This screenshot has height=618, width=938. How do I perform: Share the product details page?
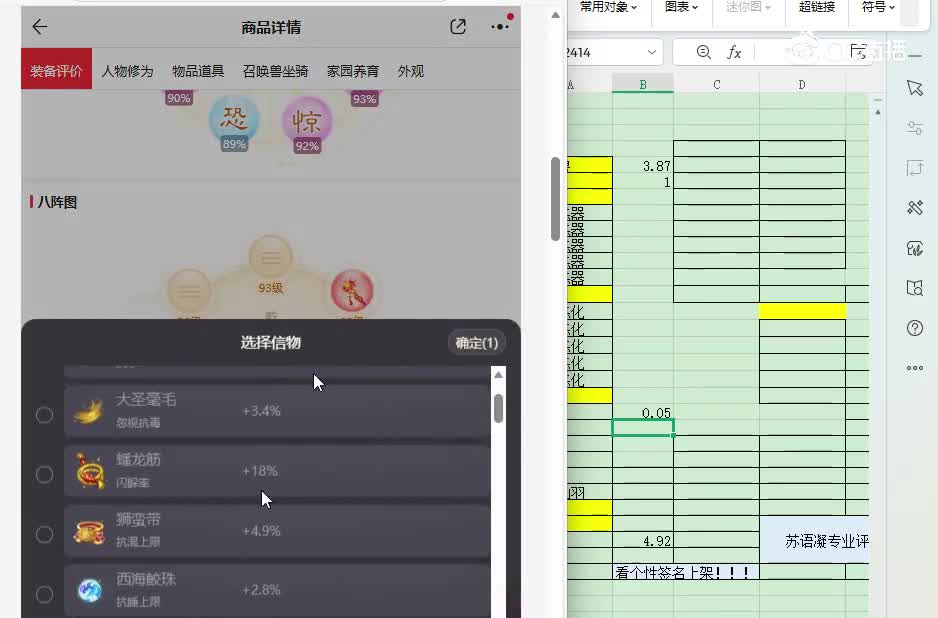[x=458, y=26]
